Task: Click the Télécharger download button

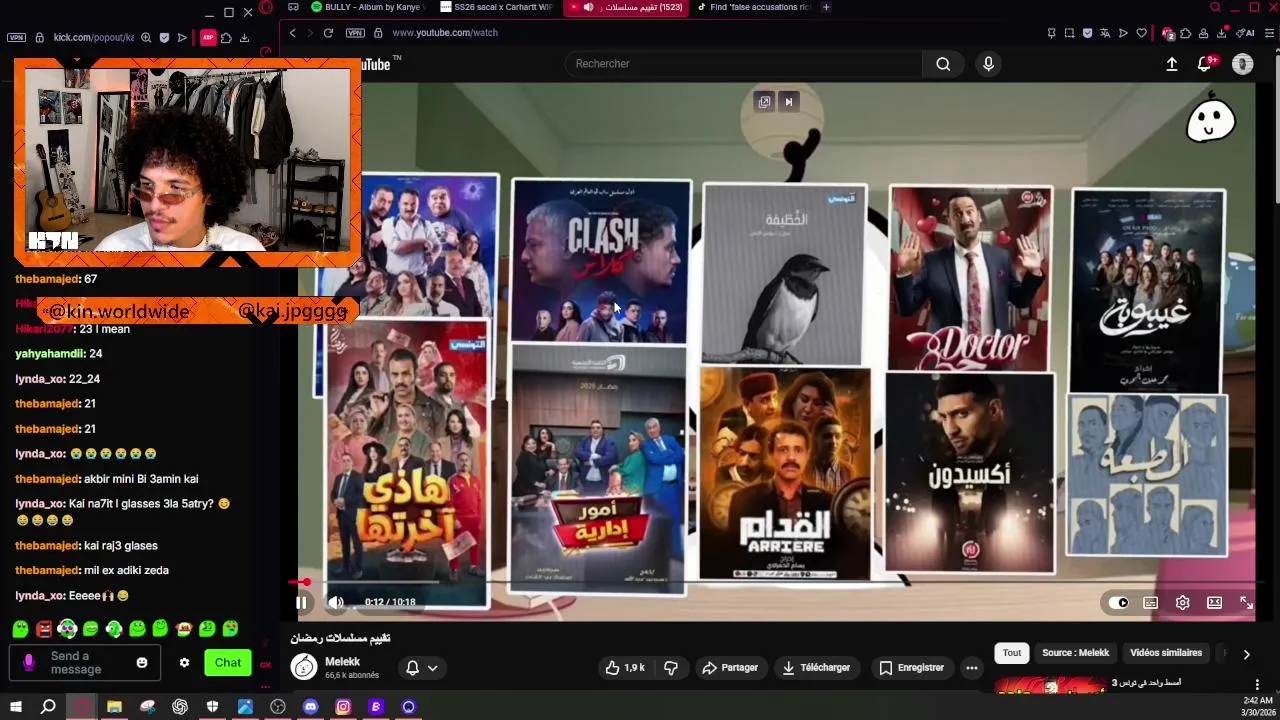Action: tap(816, 667)
